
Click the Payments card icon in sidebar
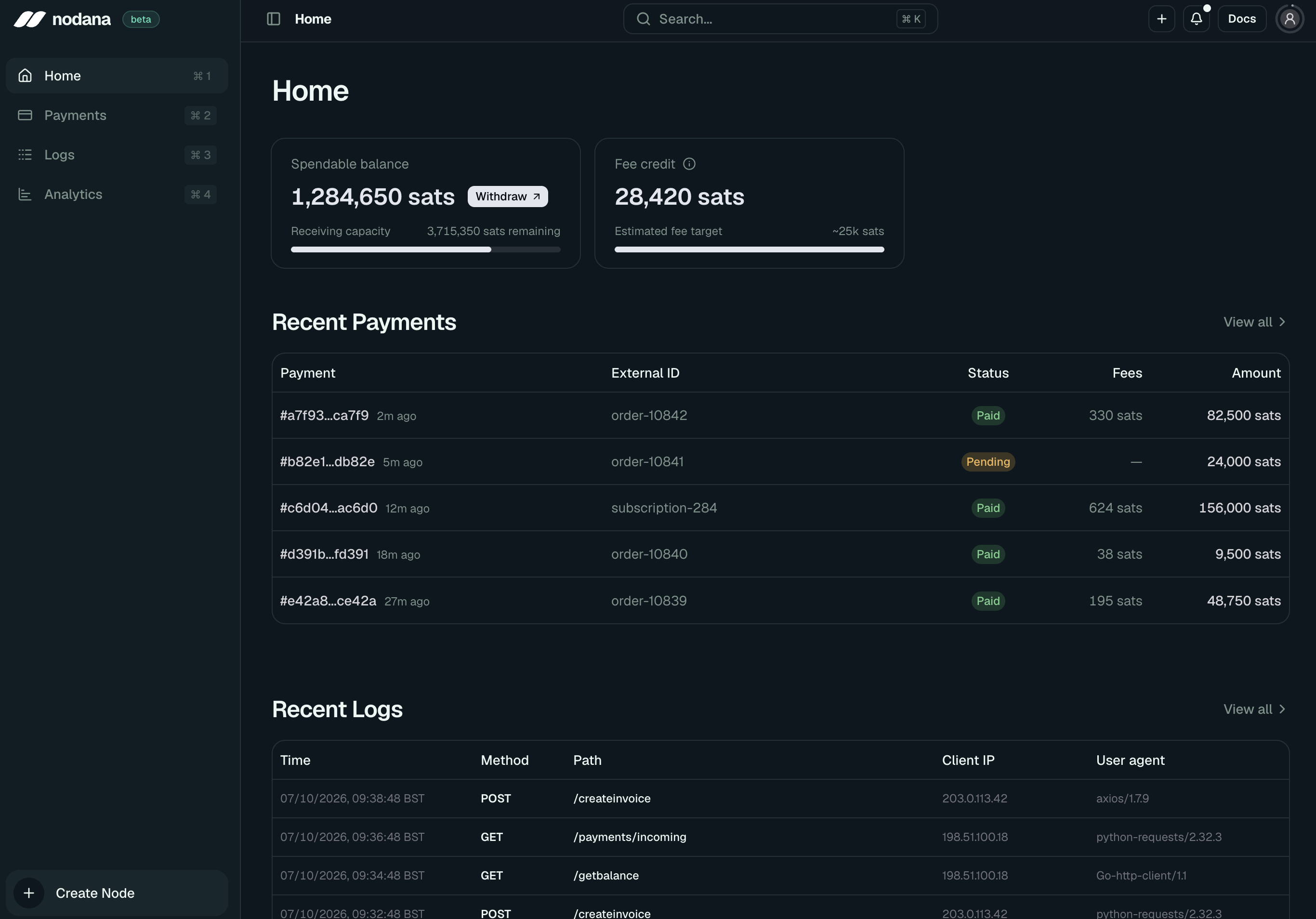[25, 115]
